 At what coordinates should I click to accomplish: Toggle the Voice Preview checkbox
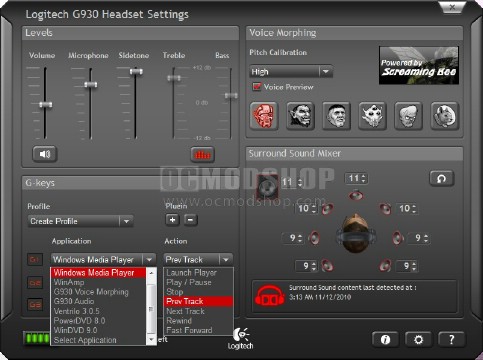pos(257,87)
